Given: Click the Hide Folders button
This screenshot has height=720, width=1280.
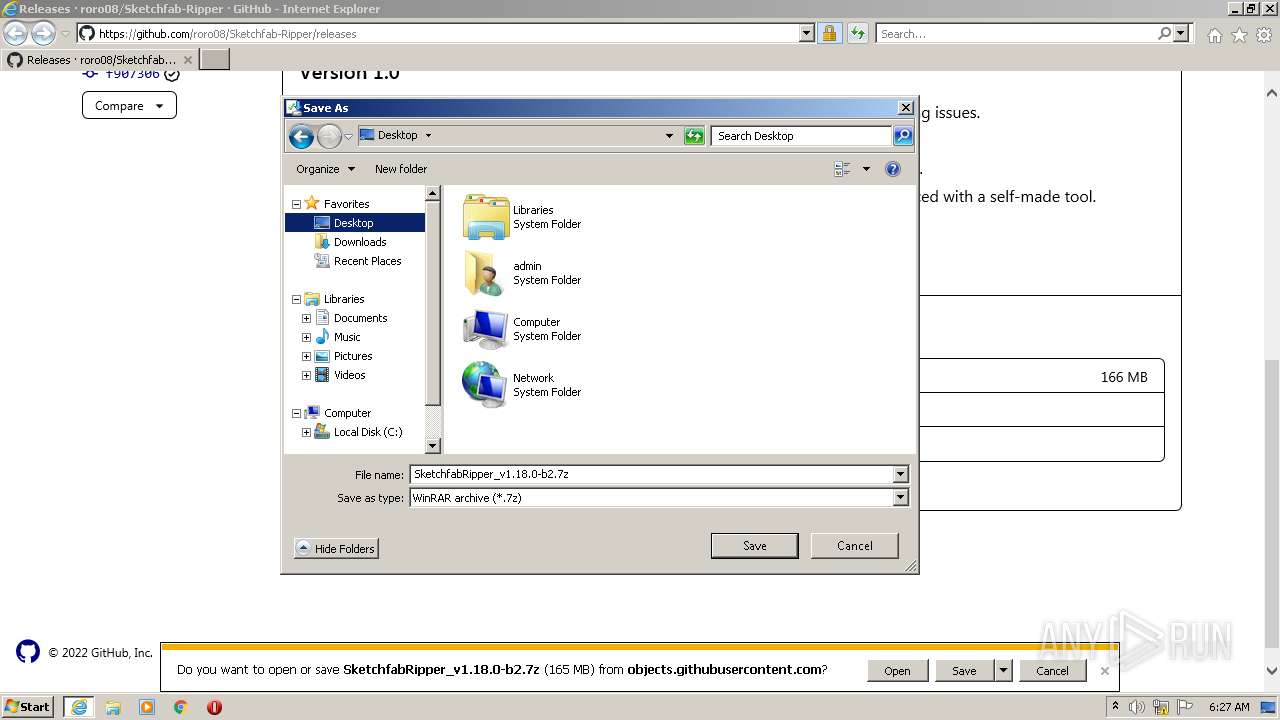Looking at the screenshot, I should 336,548.
